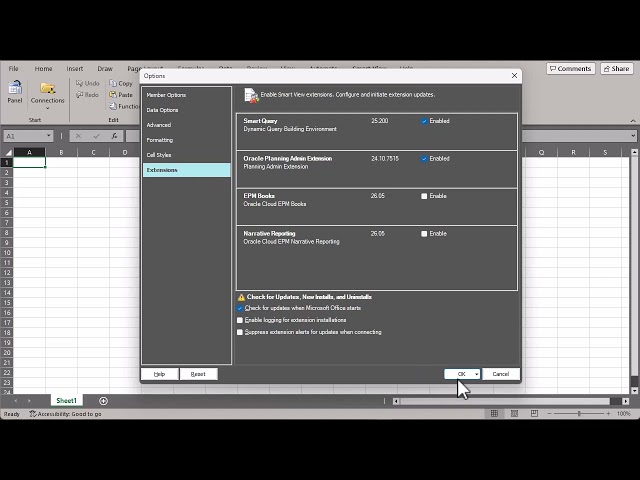Click the extensions header icon in Options
640x480 pixels.
point(251,95)
